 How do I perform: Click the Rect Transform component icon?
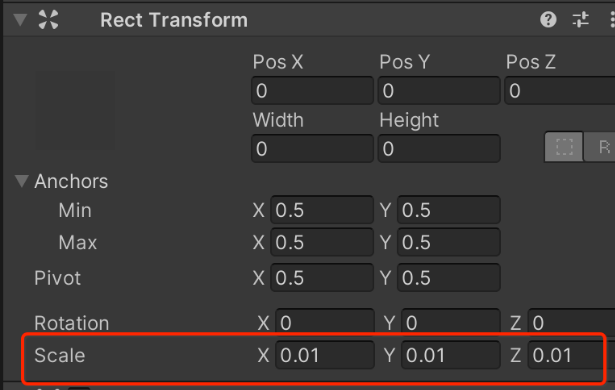click(x=48, y=20)
